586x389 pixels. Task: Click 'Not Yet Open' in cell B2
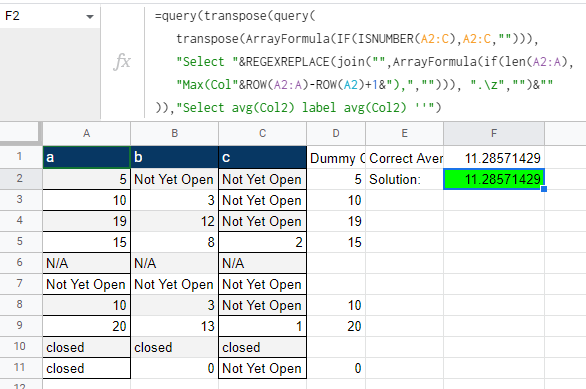174,179
